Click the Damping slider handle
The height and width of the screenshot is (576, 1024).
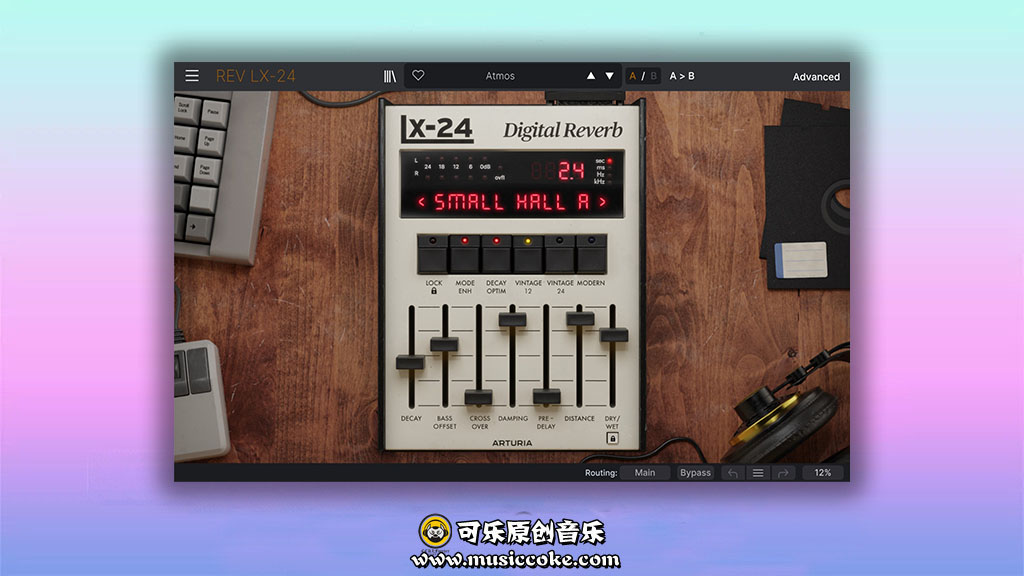[512, 320]
